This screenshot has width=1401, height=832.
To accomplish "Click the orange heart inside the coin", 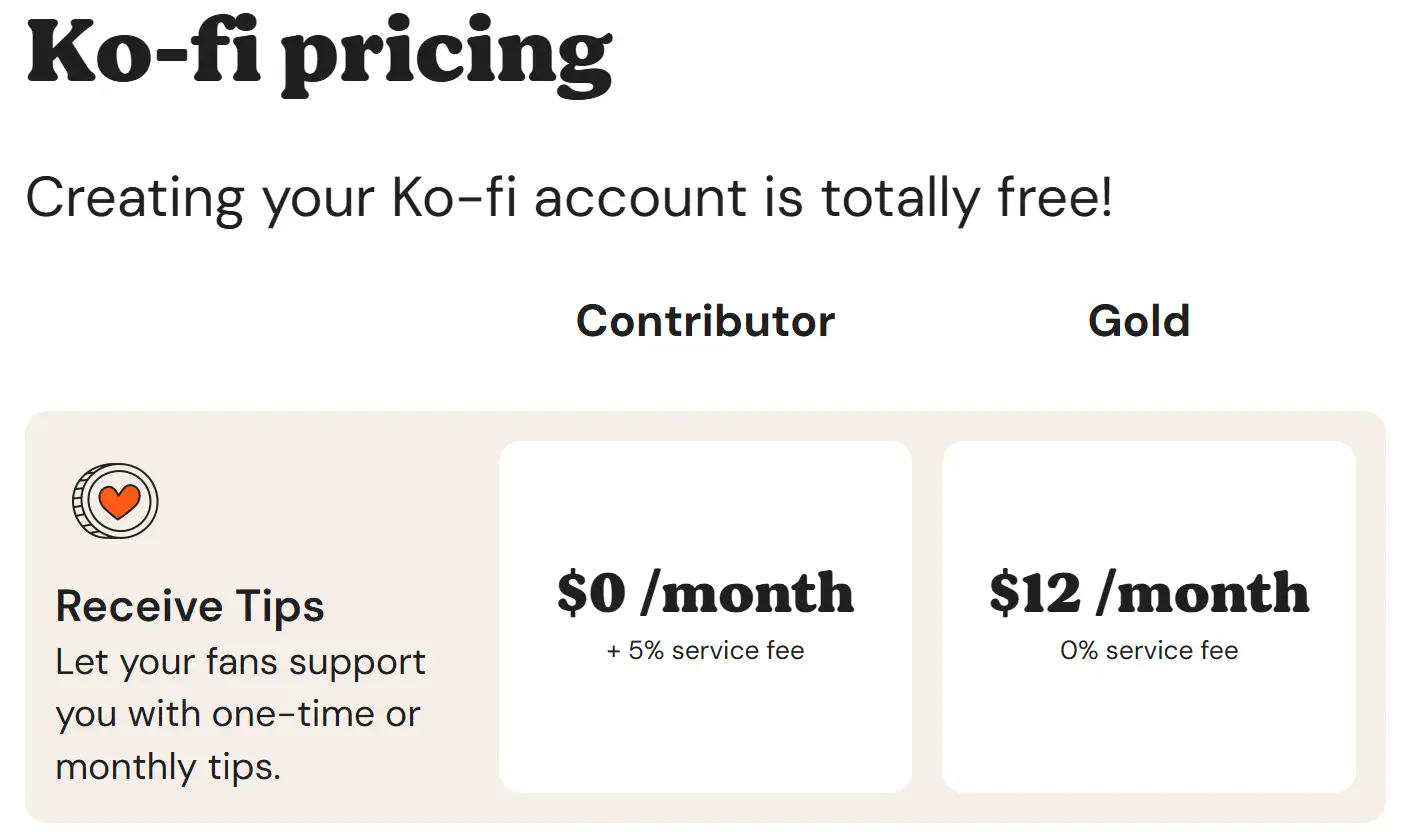I will [x=119, y=500].
